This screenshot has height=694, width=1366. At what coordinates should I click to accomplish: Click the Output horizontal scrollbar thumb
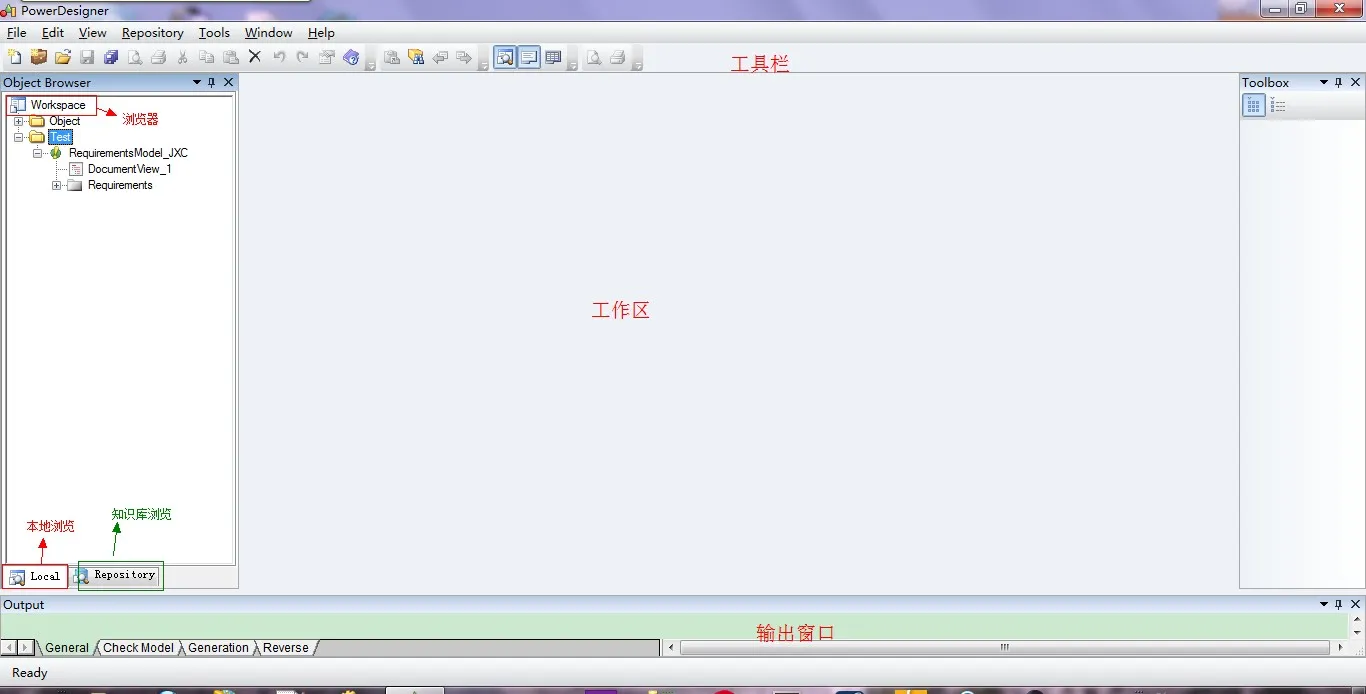click(x=1005, y=648)
